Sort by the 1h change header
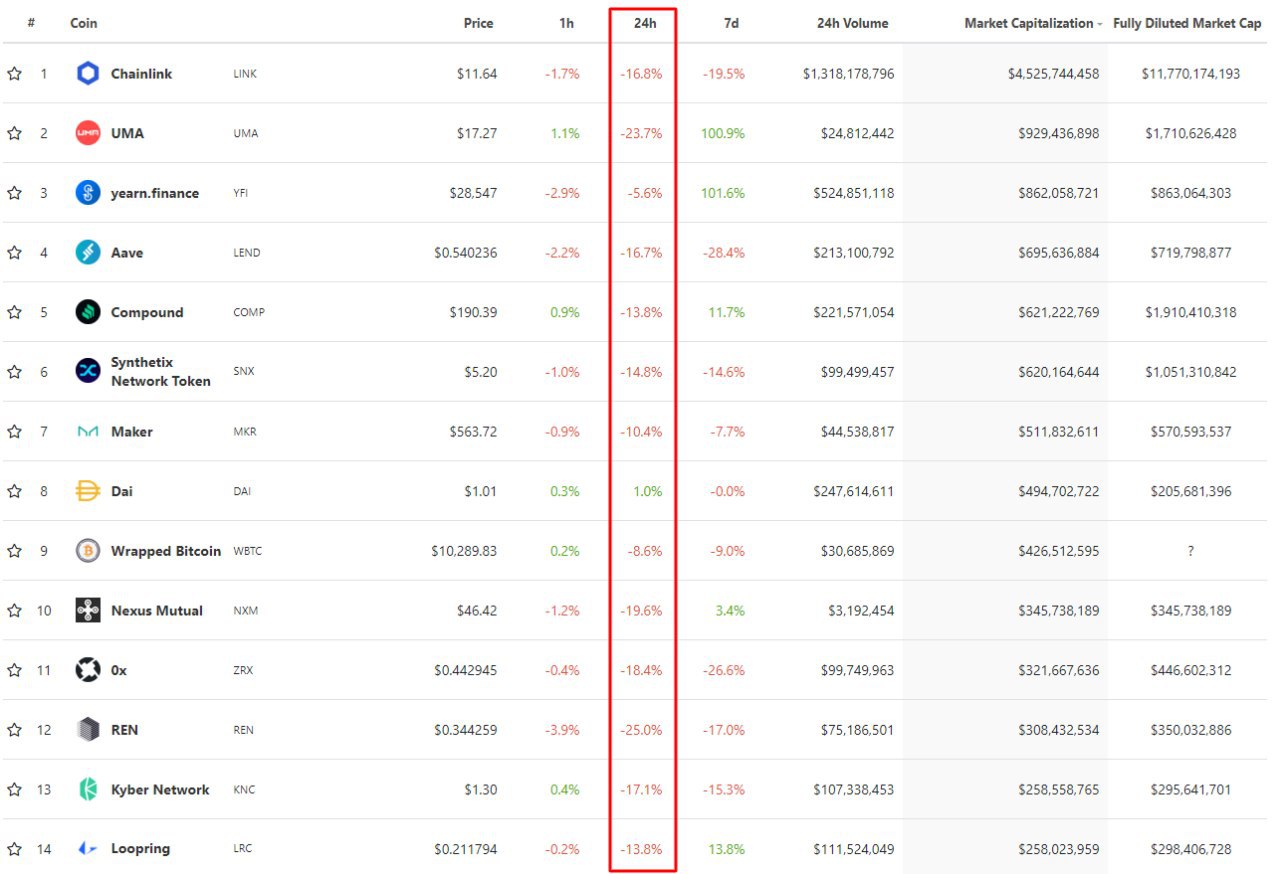Screen dimensions: 1280x874 point(566,23)
